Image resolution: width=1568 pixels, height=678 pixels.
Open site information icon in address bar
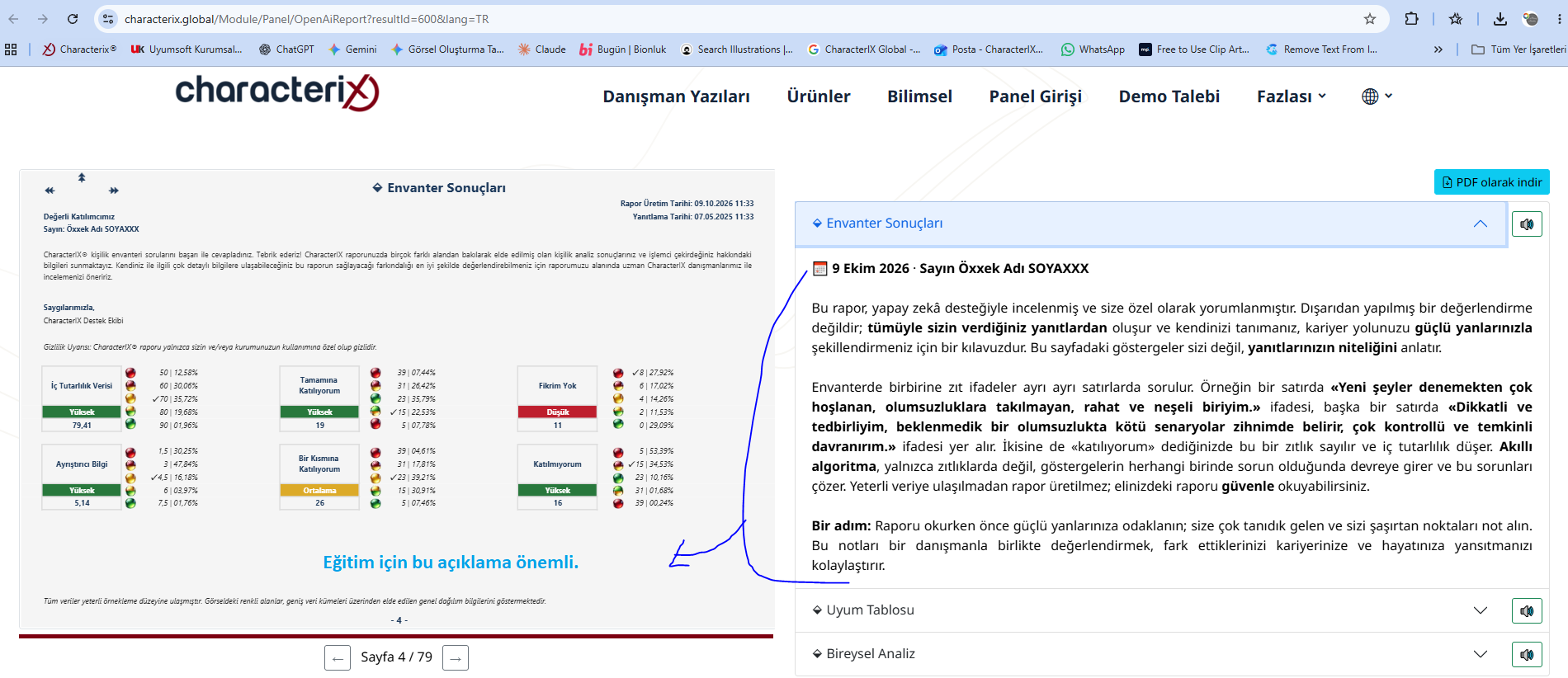(x=108, y=19)
